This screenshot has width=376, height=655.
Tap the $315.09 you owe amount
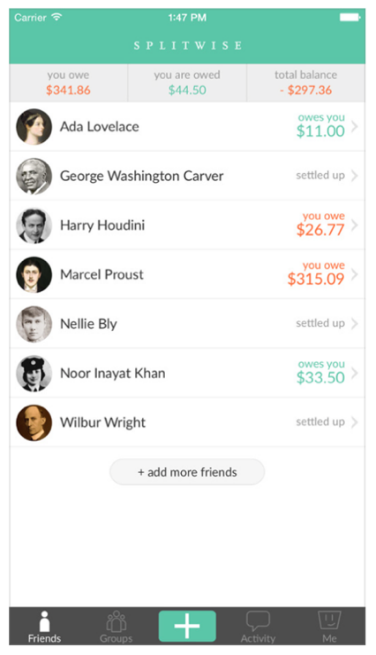tap(316, 279)
